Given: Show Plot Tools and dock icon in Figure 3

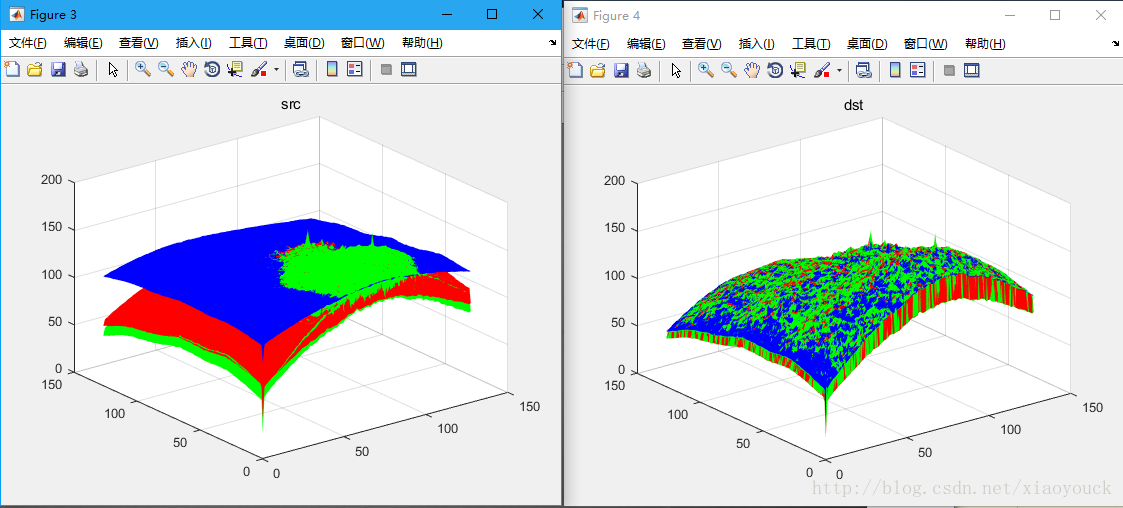Looking at the screenshot, I should (409, 70).
